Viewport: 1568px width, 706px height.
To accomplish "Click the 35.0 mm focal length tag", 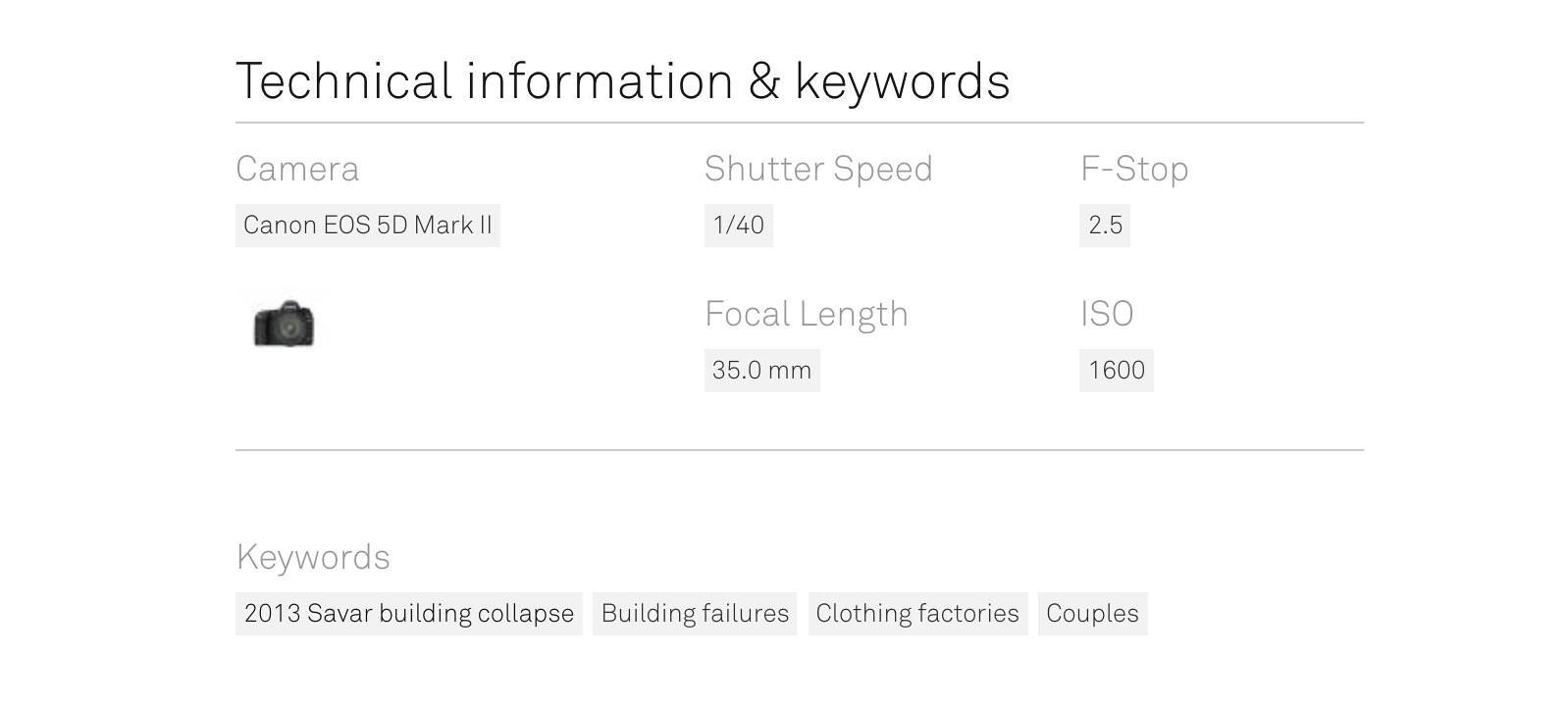I will click(x=761, y=371).
